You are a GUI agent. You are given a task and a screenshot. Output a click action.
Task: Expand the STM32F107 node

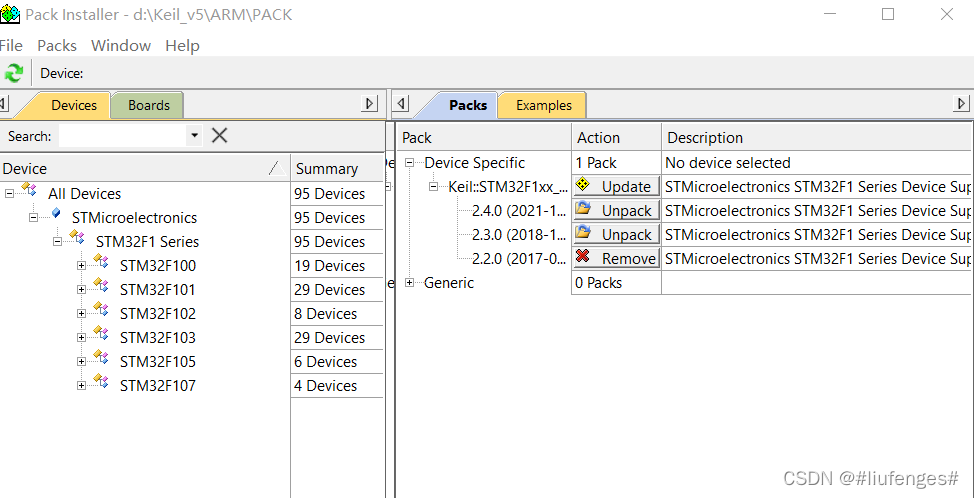[81, 386]
